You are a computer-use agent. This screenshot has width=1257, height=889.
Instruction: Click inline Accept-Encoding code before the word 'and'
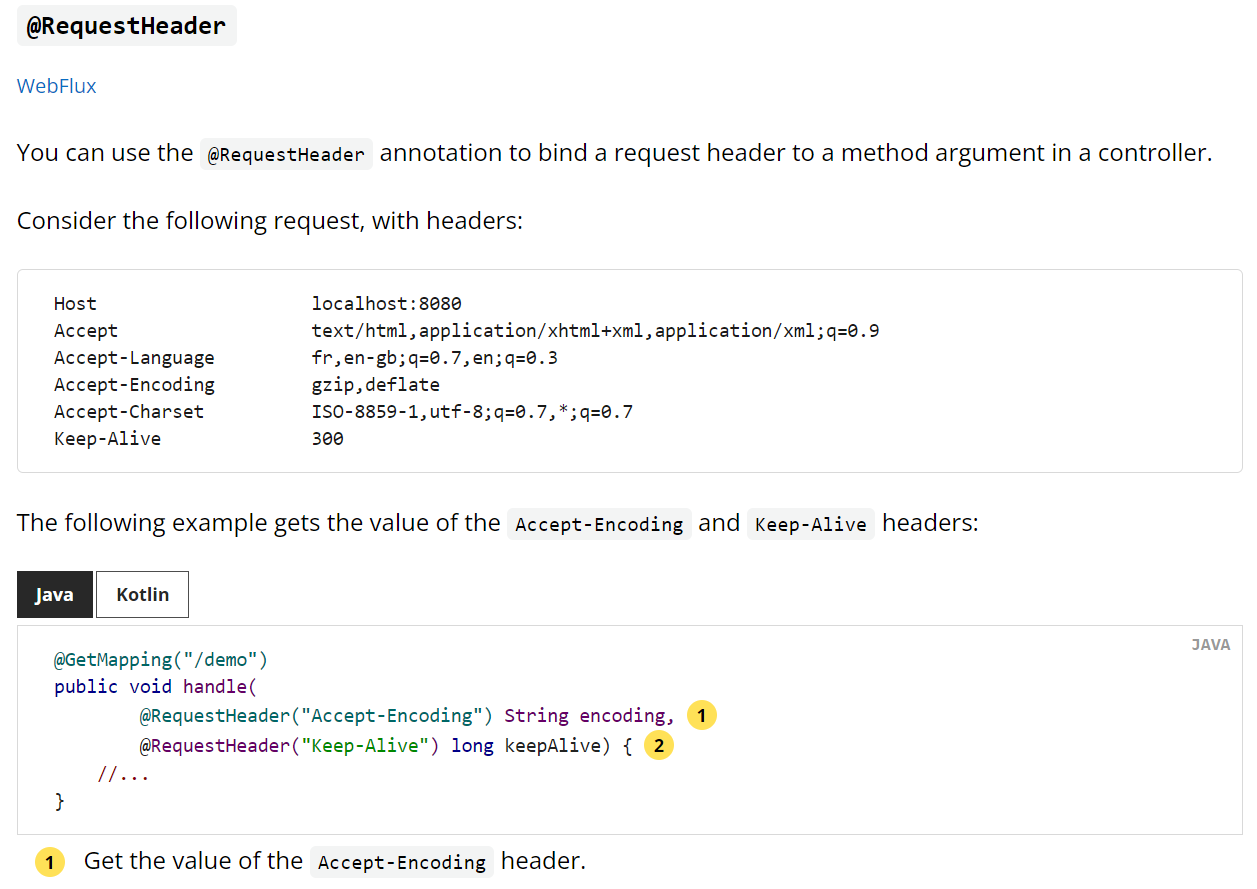(x=600, y=524)
